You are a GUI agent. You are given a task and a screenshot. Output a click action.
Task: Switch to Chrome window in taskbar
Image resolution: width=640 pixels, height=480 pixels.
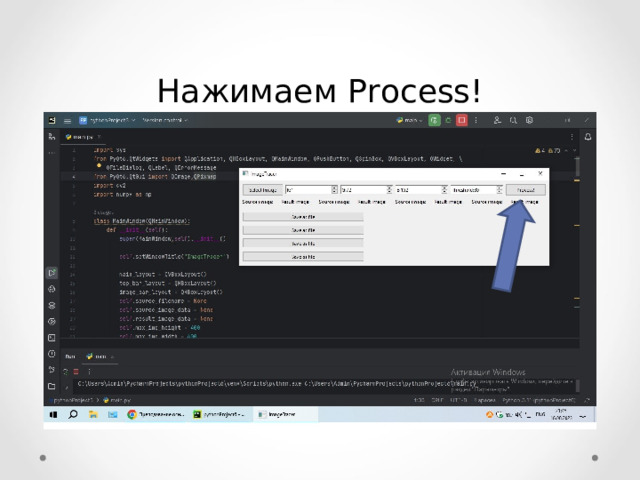[x=156, y=415]
